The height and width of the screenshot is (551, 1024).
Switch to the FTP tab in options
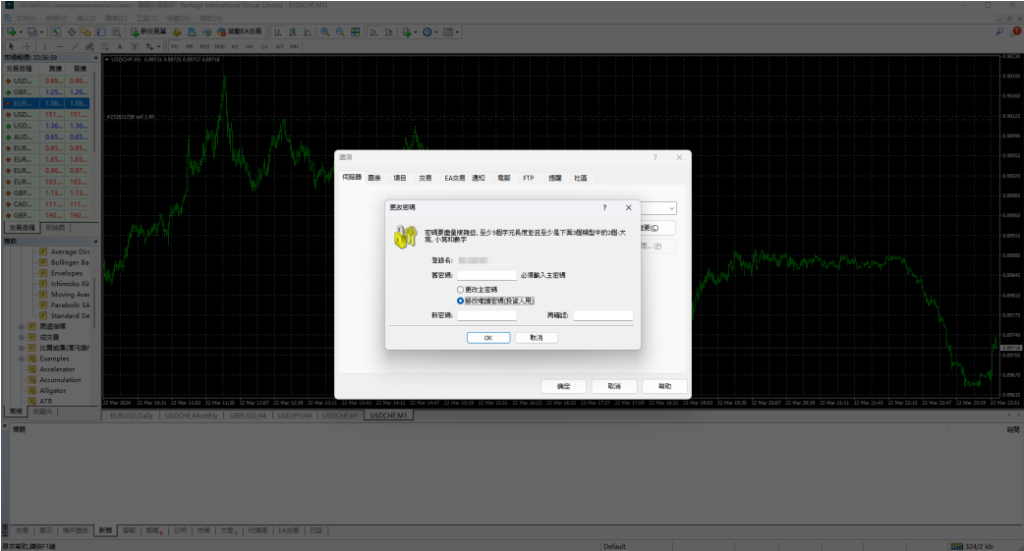point(528,178)
